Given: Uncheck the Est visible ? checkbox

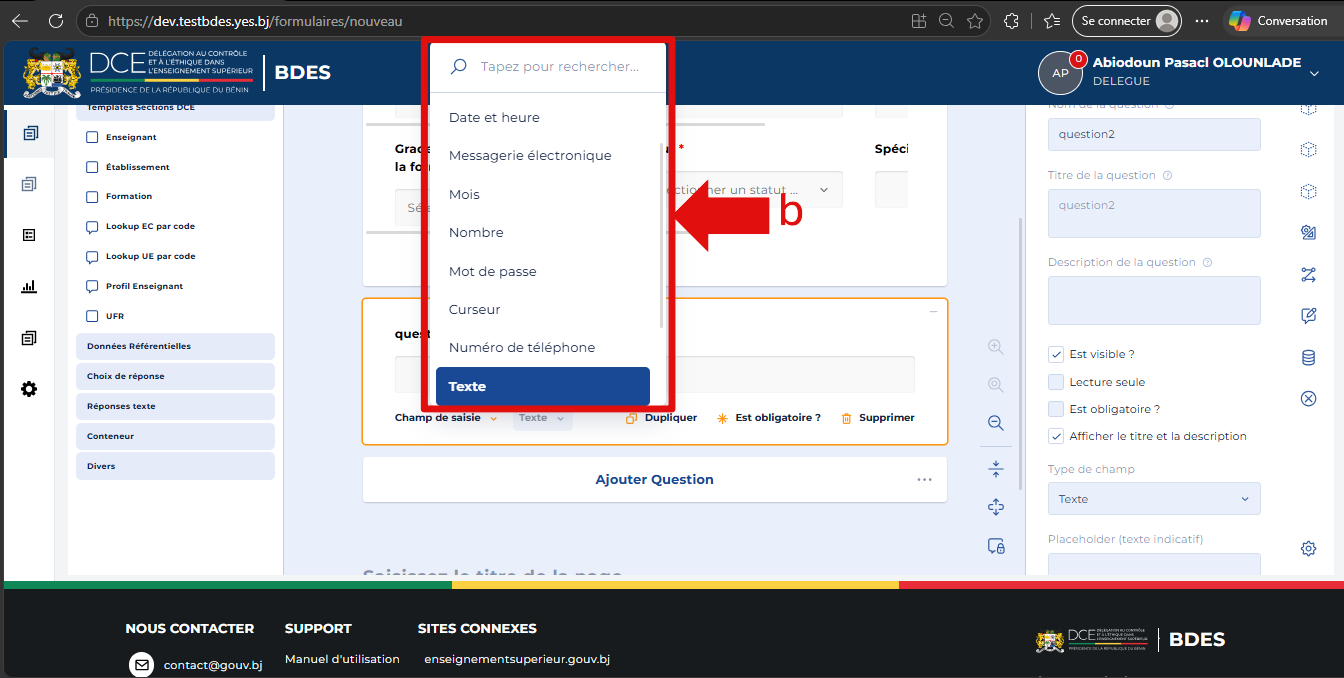Looking at the screenshot, I should 1055,354.
